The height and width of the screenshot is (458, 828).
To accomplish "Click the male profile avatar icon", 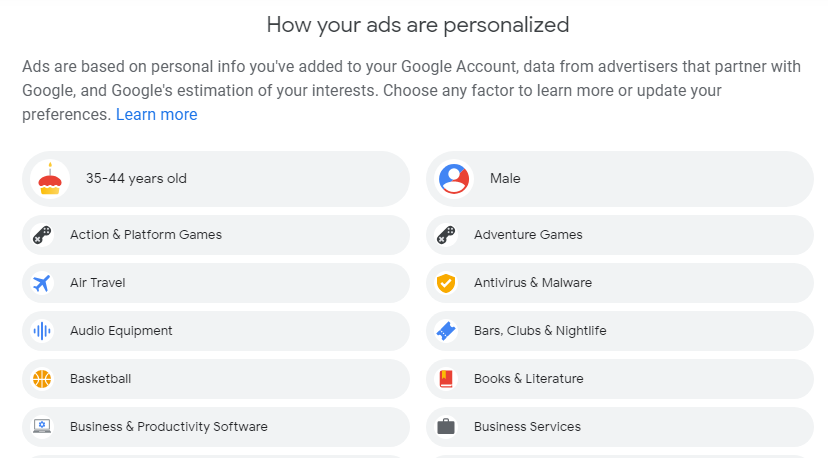I will click(x=454, y=179).
